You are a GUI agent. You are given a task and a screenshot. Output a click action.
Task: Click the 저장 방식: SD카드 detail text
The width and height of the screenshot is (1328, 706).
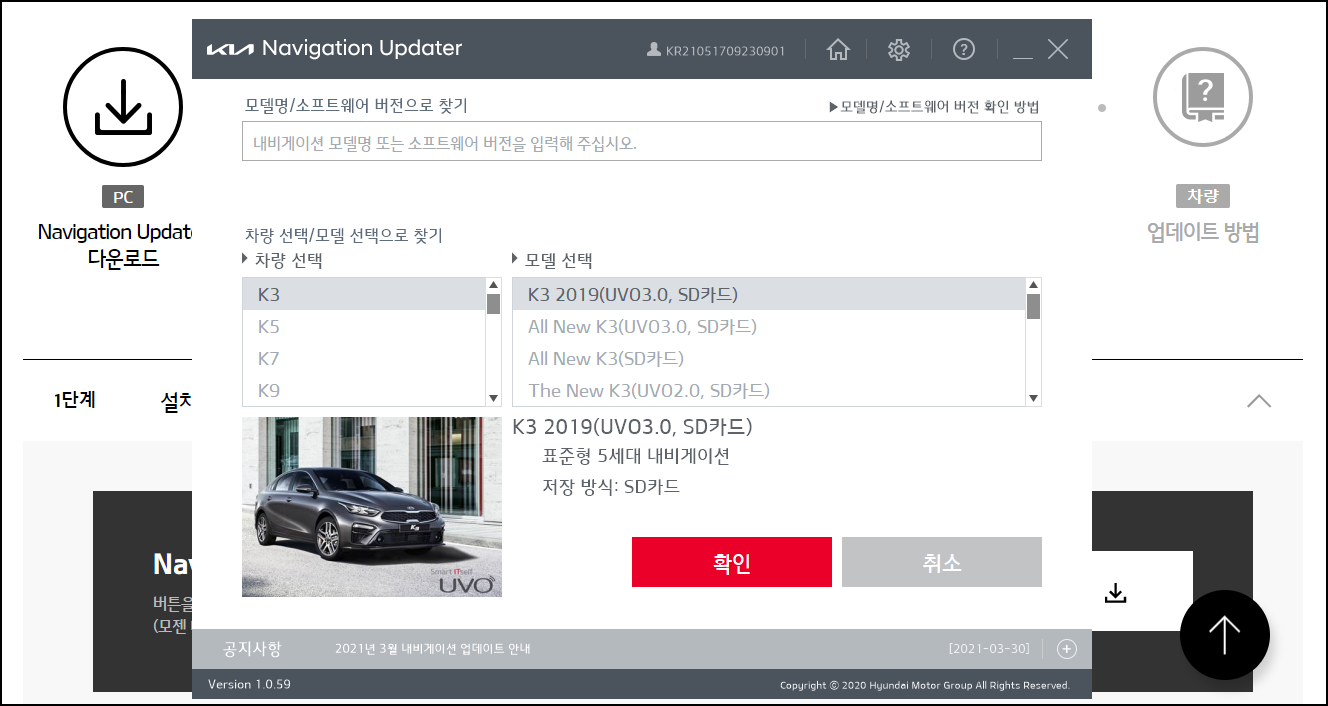(611, 487)
